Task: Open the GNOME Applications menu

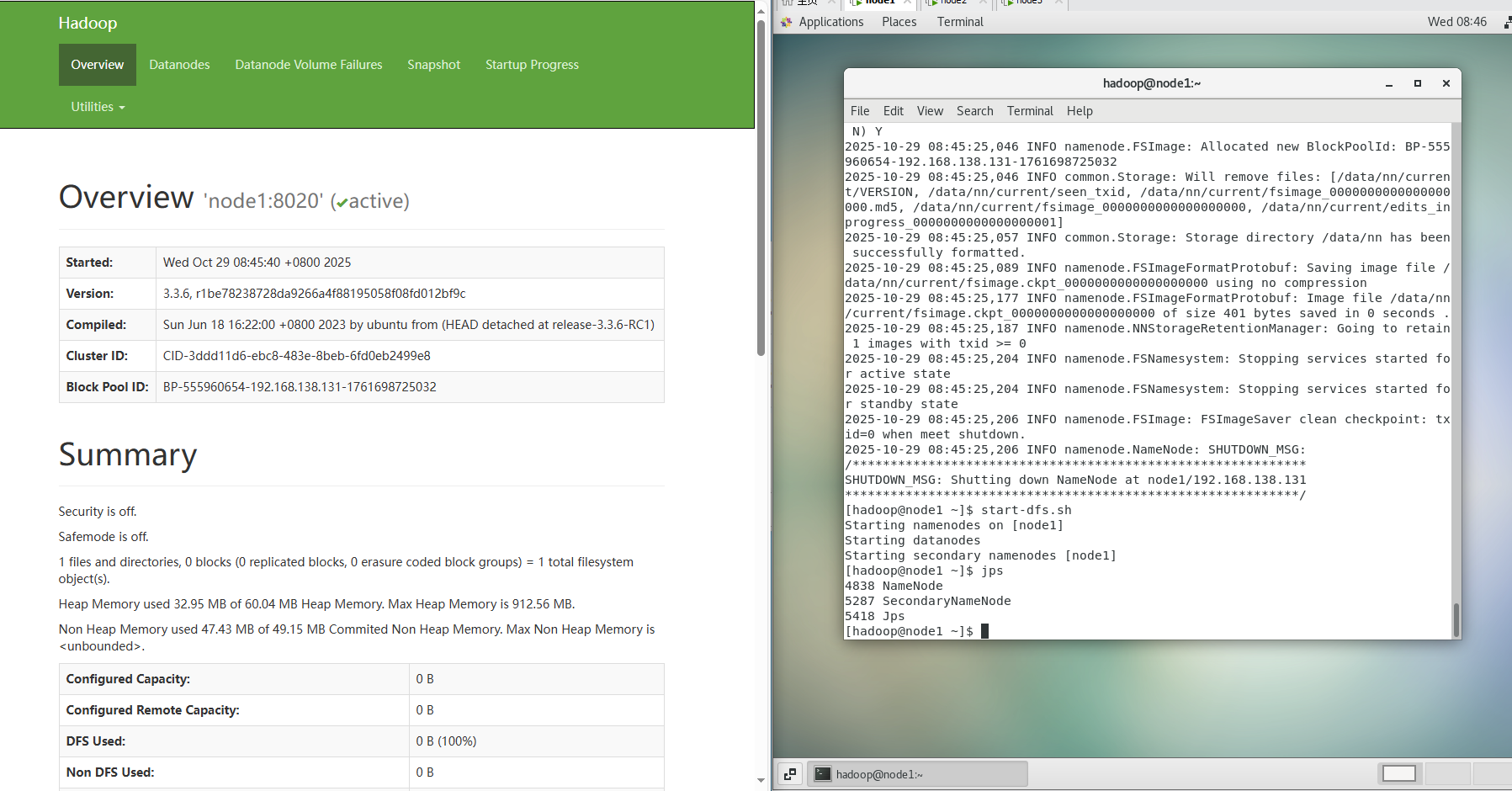Action: click(x=830, y=22)
